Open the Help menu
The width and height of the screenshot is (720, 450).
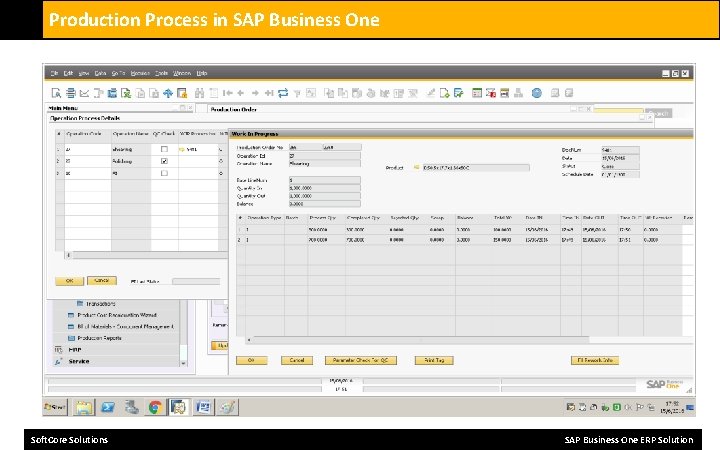point(202,73)
